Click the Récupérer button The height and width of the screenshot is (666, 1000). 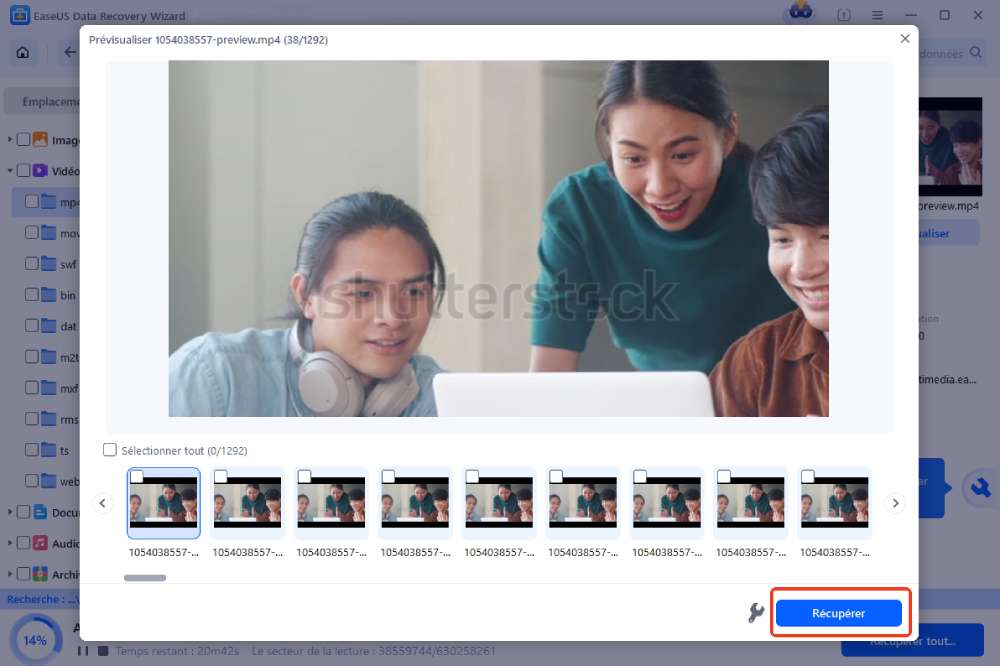pos(838,613)
